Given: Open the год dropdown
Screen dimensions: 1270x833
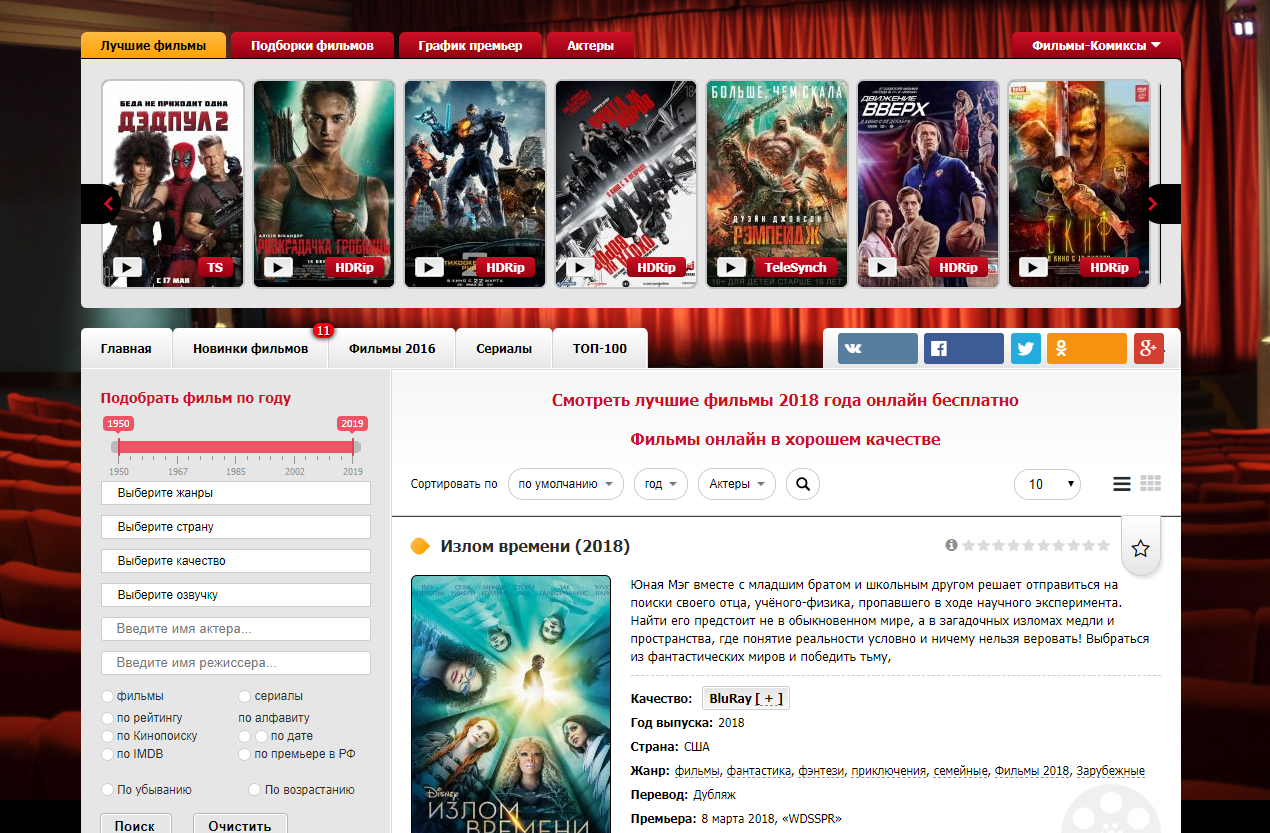Looking at the screenshot, I should point(661,484).
